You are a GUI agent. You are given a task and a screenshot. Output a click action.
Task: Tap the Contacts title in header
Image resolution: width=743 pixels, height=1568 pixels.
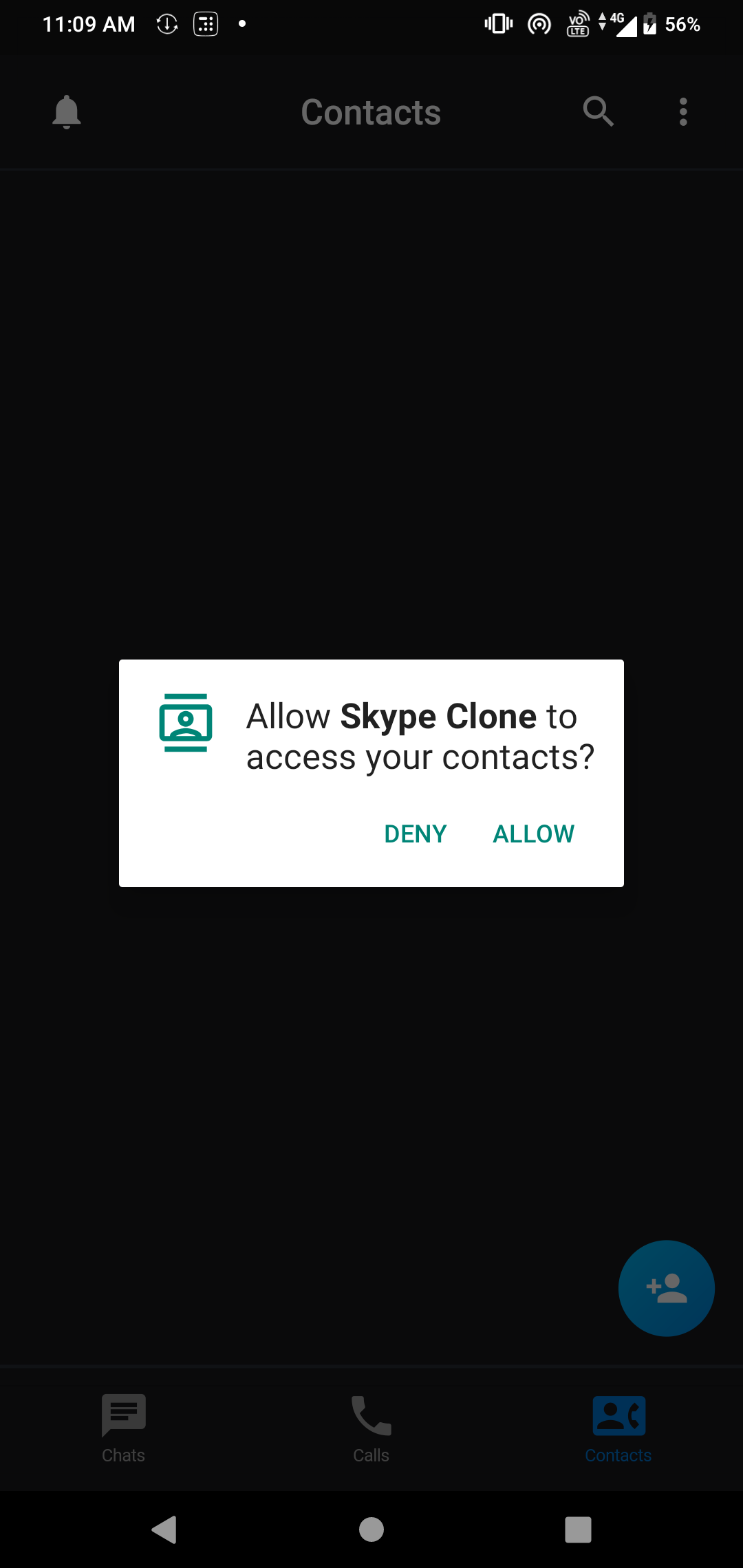[x=371, y=112]
